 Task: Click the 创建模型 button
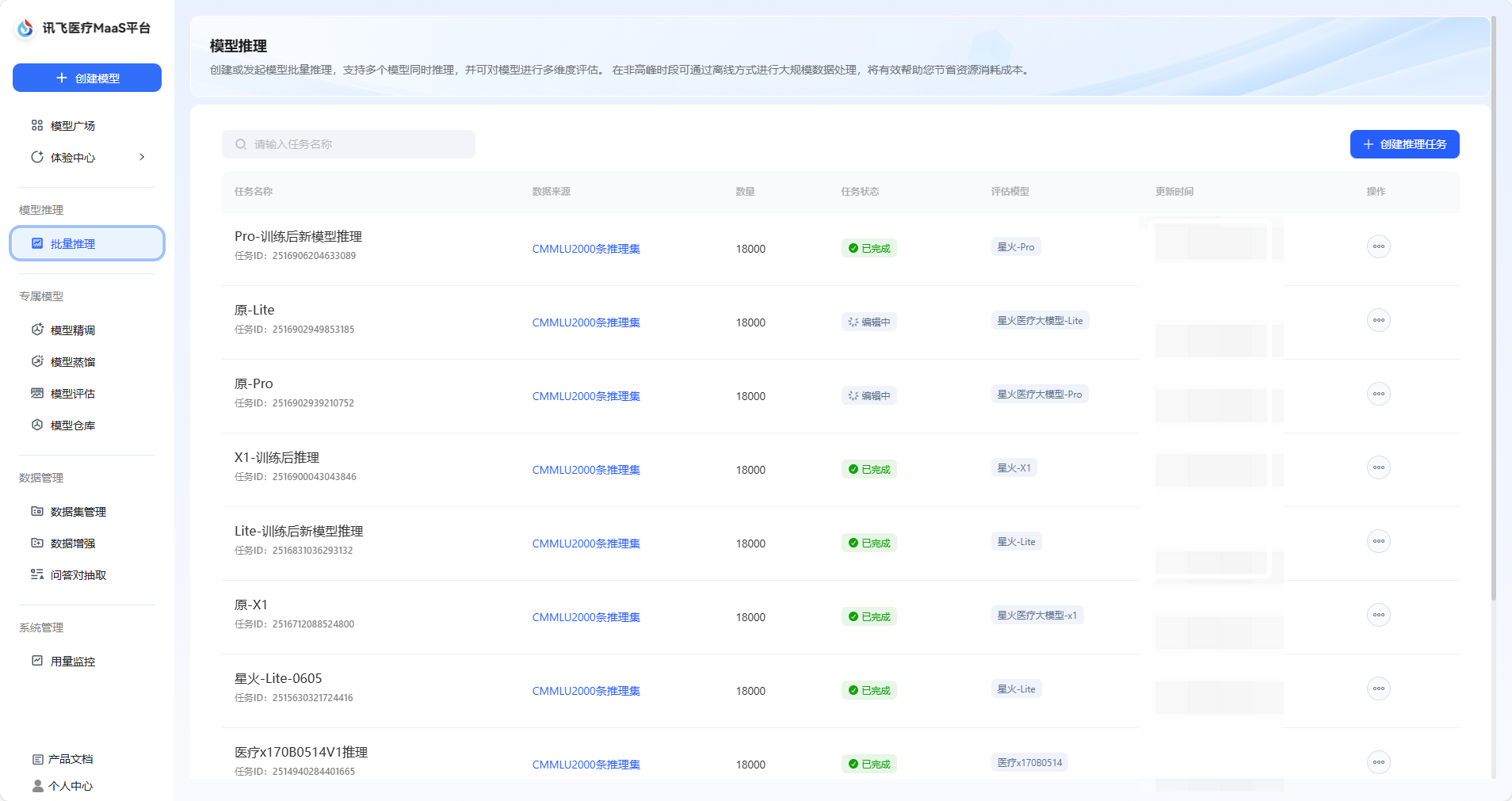click(x=87, y=78)
